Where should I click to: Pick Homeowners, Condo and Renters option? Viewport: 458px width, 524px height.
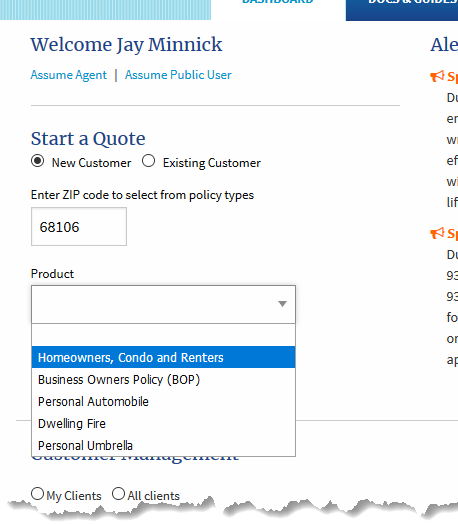click(x=163, y=357)
